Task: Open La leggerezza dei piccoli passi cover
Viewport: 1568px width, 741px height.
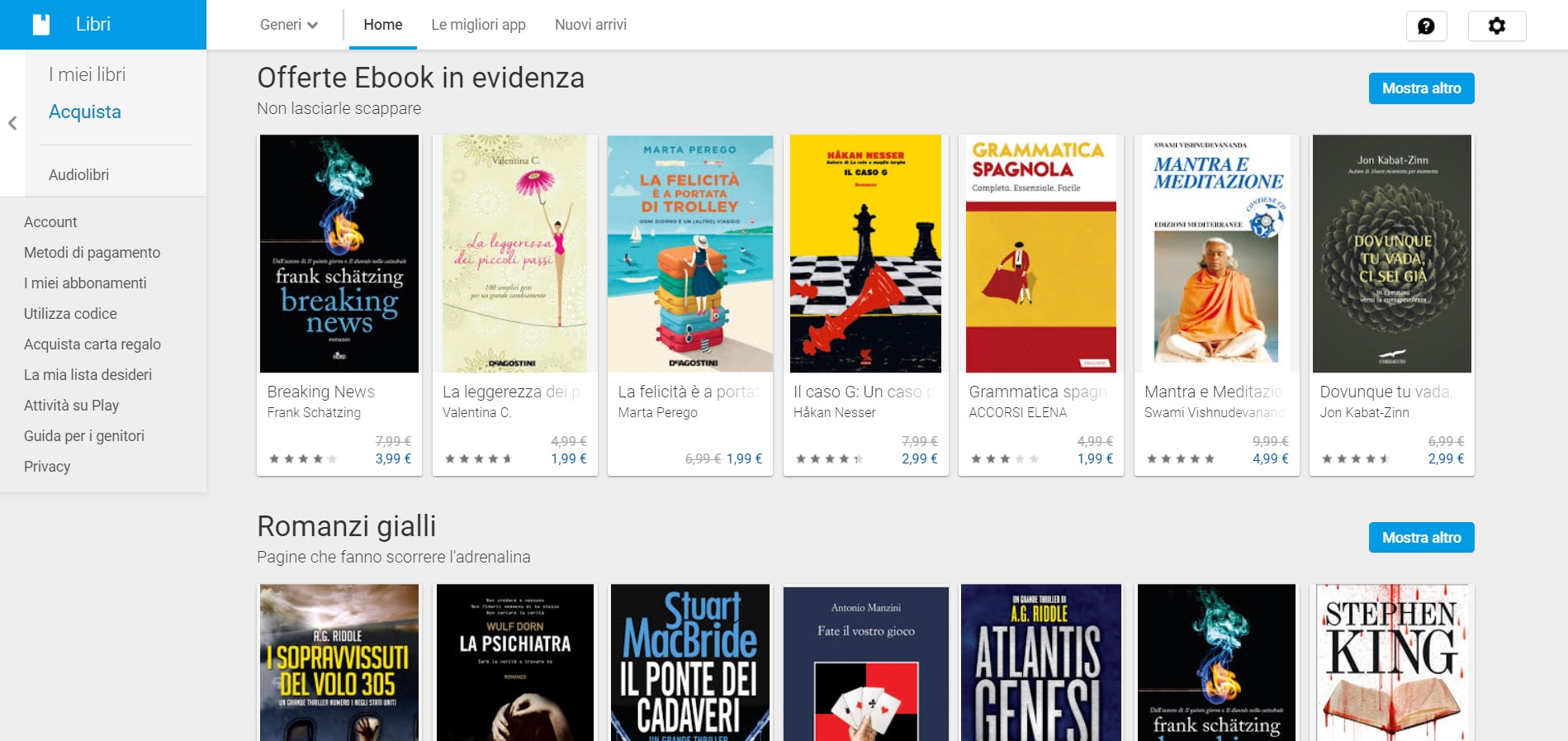Action: [514, 254]
